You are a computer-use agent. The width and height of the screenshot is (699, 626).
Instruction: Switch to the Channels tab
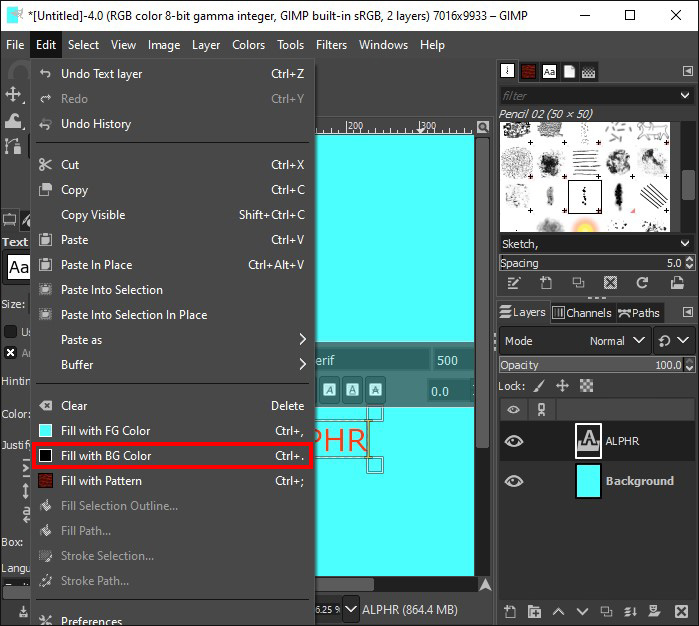[x=581, y=313]
